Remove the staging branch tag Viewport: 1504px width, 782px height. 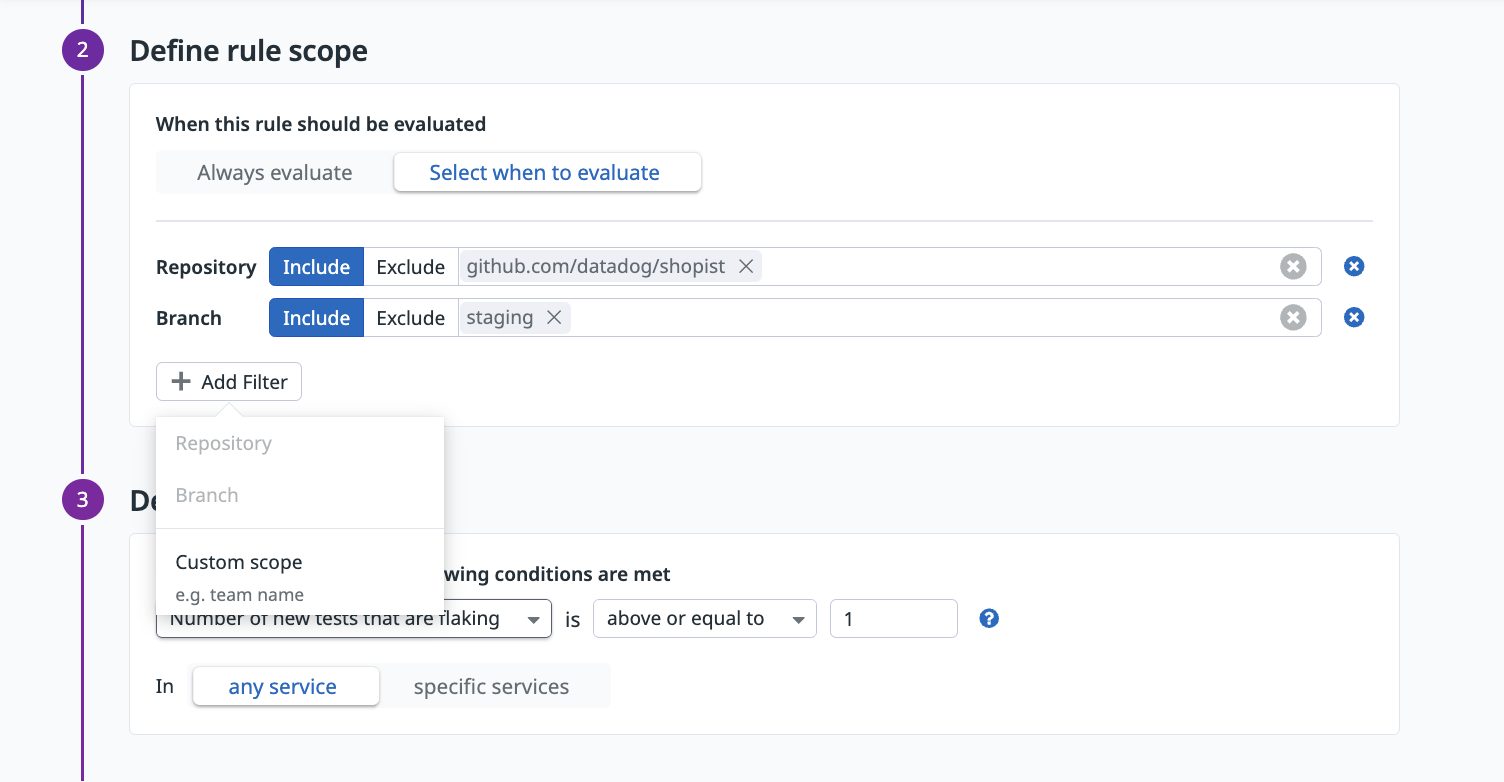click(554, 318)
